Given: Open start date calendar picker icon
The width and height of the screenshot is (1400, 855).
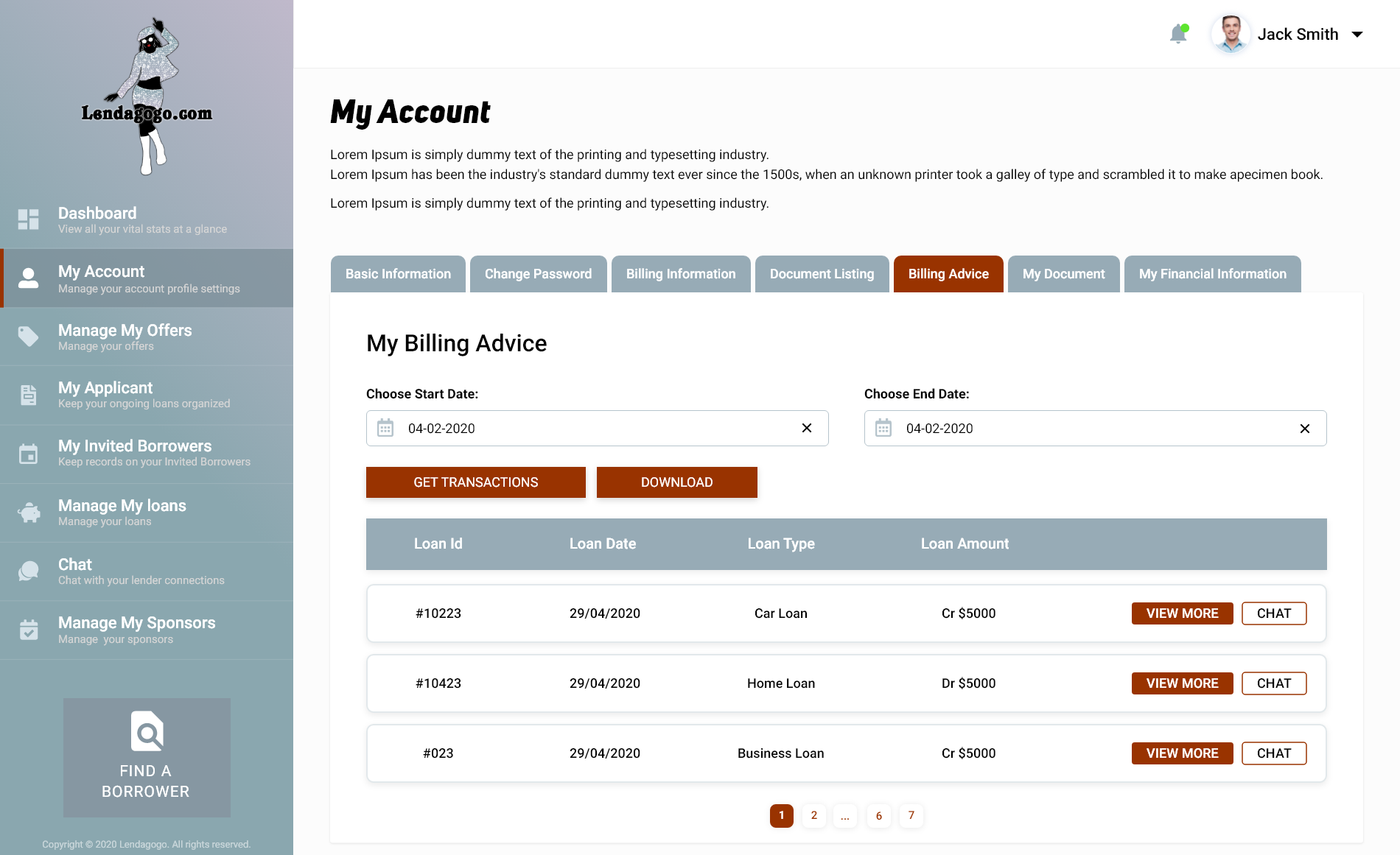Looking at the screenshot, I should (x=385, y=428).
